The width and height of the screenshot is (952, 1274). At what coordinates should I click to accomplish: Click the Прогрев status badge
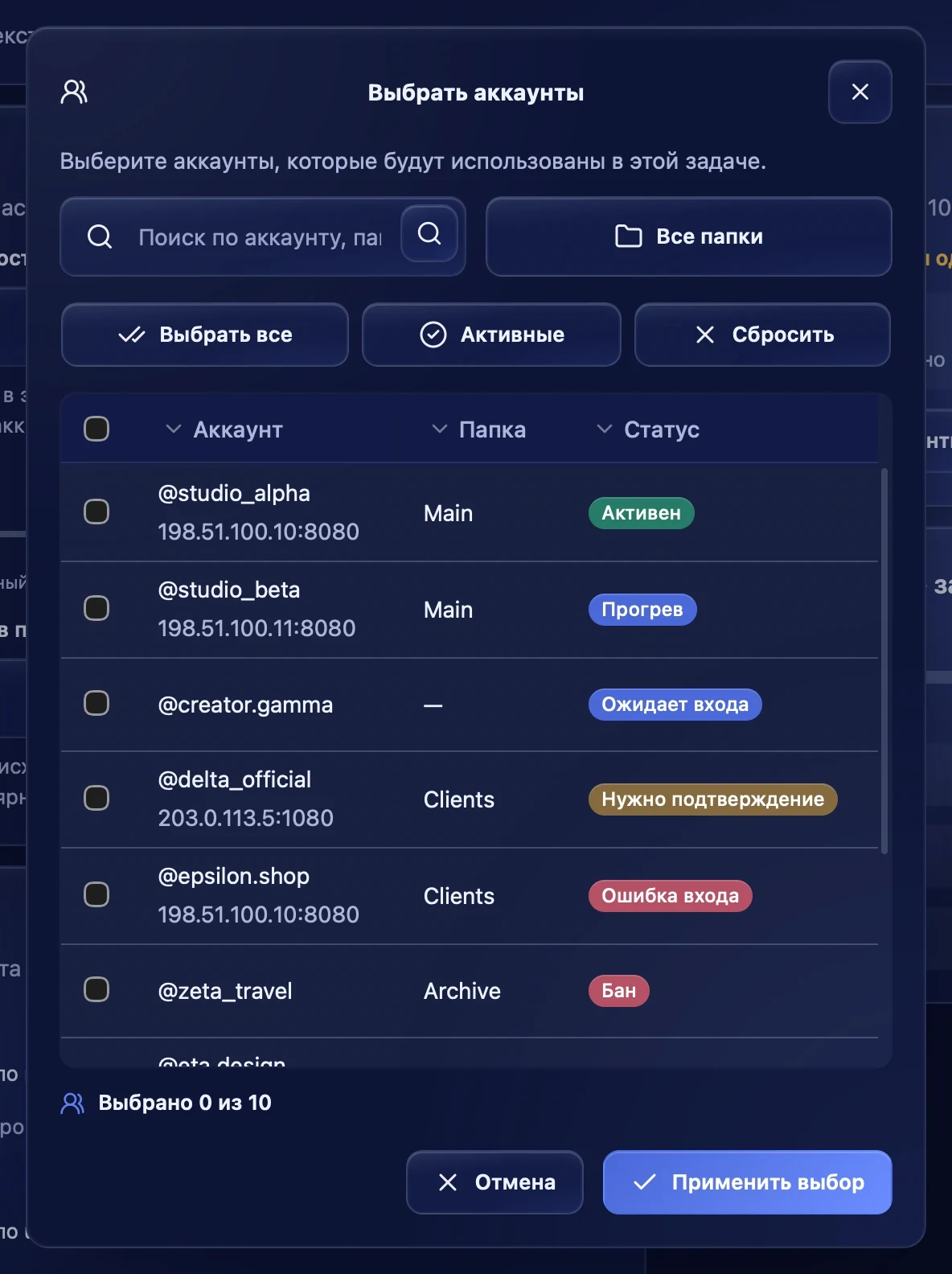642,610
